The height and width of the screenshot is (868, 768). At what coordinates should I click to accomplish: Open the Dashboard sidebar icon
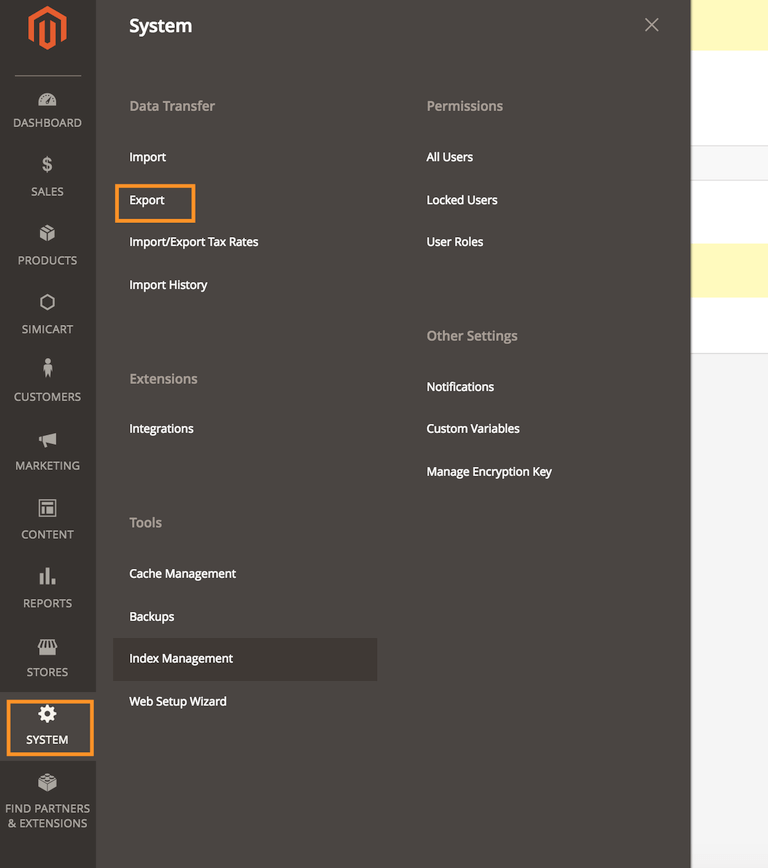pyautogui.click(x=47, y=100)
